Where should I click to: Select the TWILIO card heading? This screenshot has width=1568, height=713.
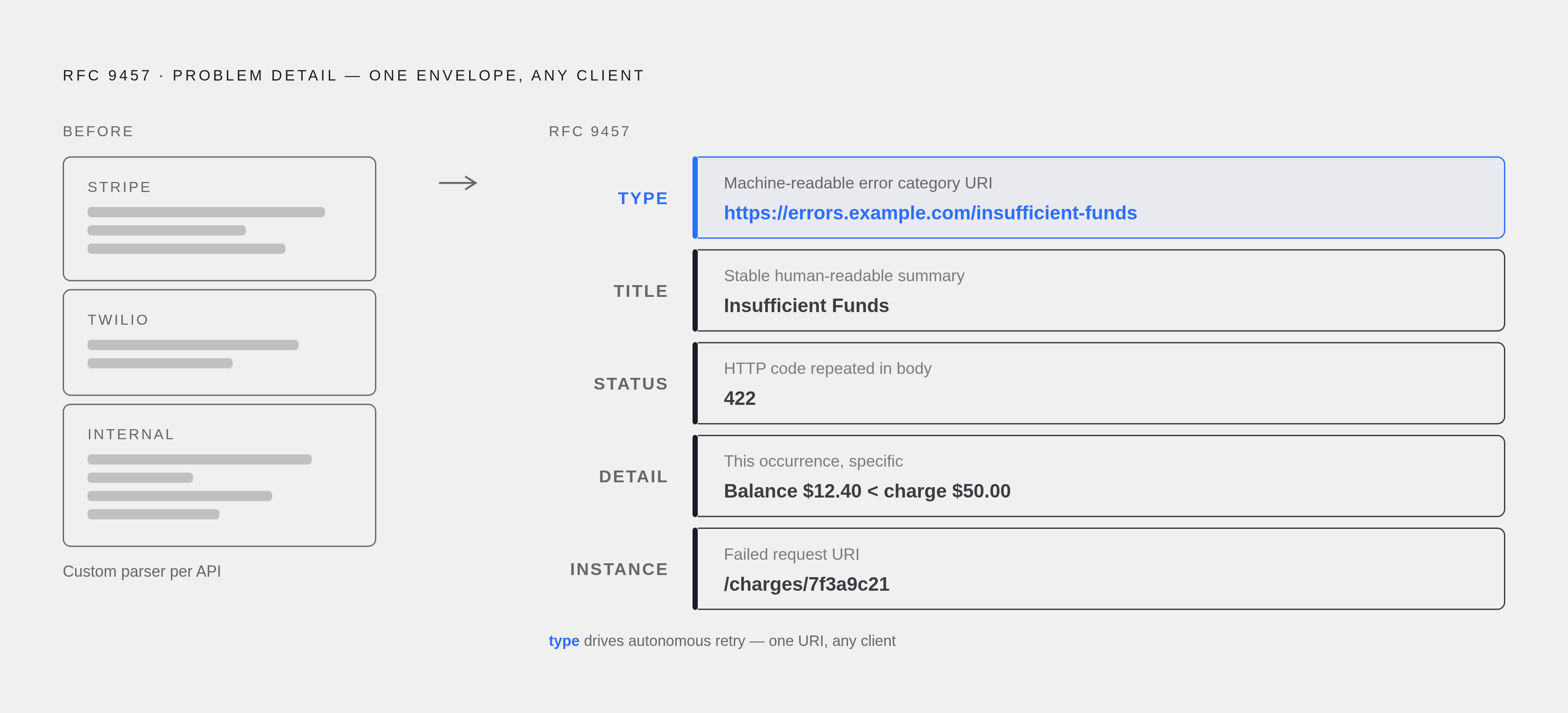(x=118, y=320)
